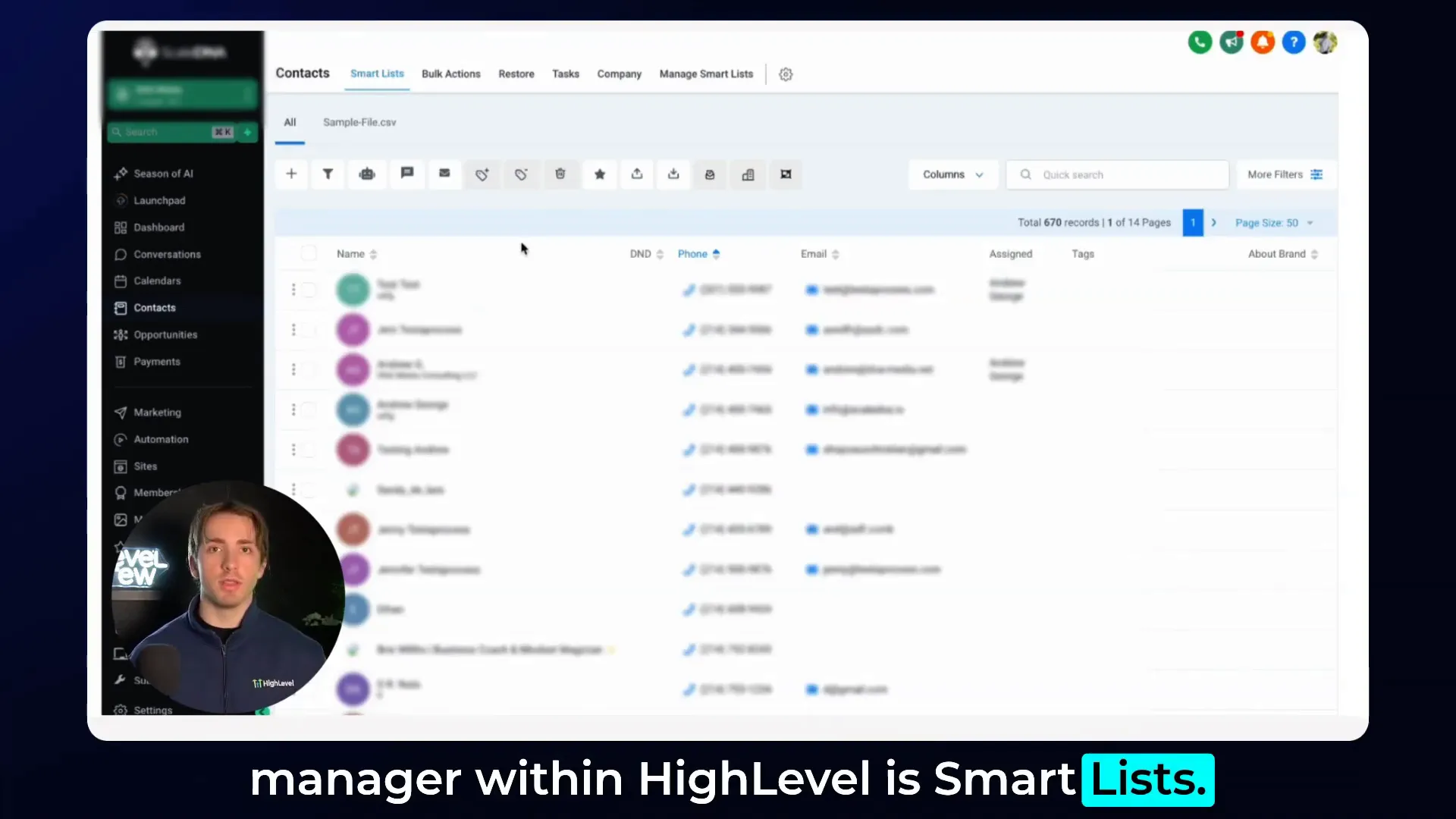1456x819 pixels.
Task: Click the email inbox icon in toolbar
Action: [710, 174]
